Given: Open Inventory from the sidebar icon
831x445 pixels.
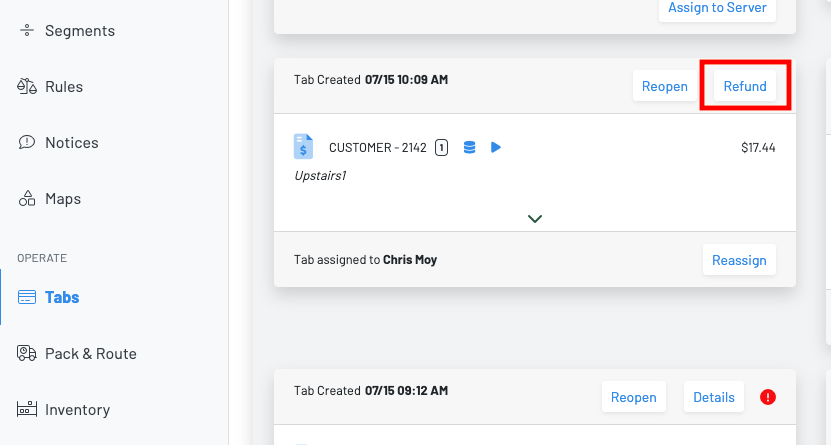Looking at the screenshot, I should point(27,409).
